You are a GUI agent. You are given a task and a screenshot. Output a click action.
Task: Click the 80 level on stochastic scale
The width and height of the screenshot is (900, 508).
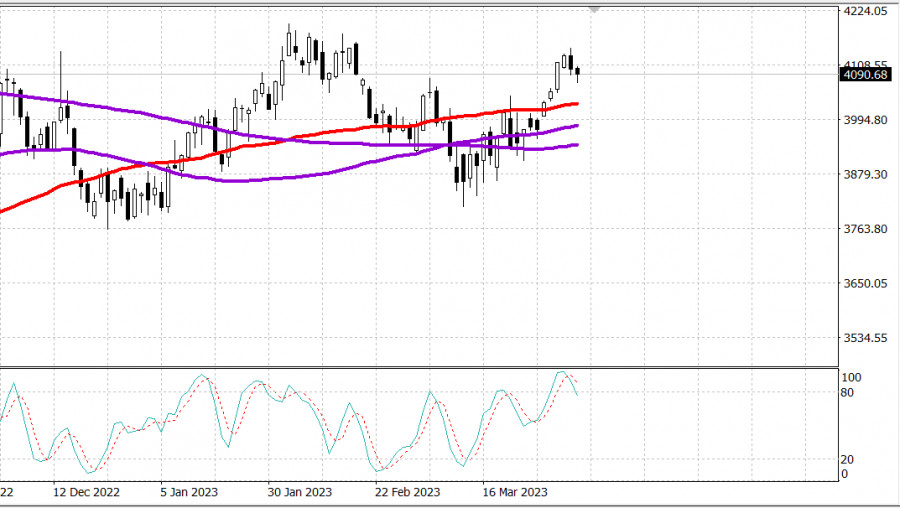pyautogui.click(x=847, y=393)
